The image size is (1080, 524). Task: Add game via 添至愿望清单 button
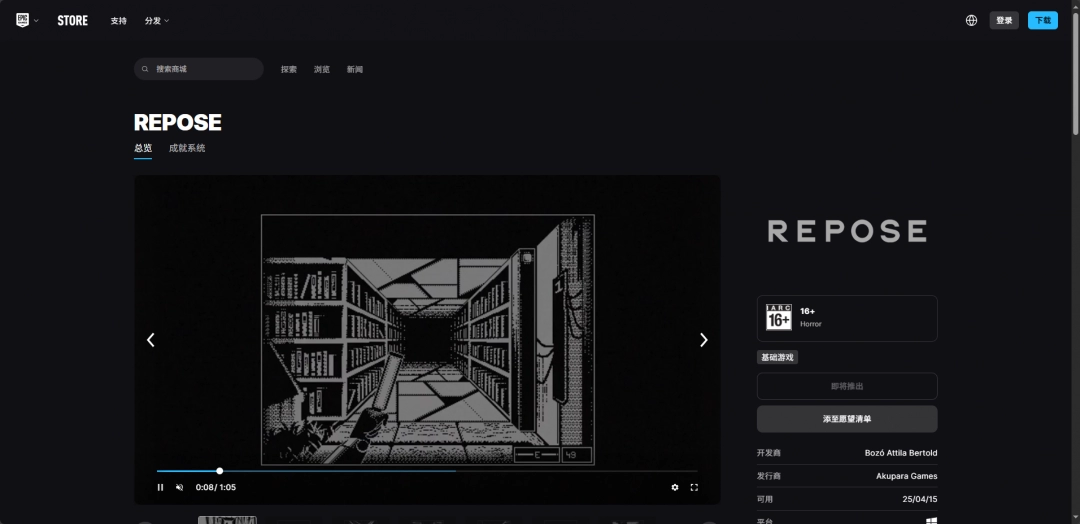(x=846, y=419)
